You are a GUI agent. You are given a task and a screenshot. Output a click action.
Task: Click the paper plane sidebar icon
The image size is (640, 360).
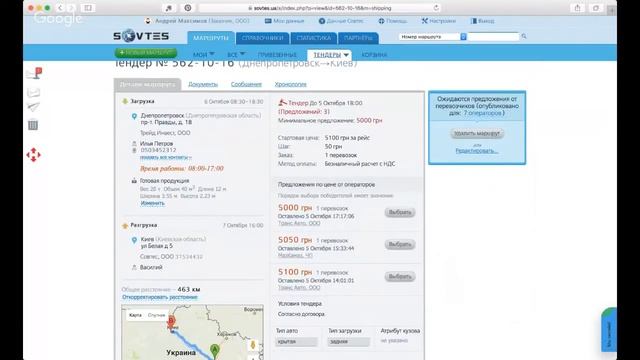(33, 107)
